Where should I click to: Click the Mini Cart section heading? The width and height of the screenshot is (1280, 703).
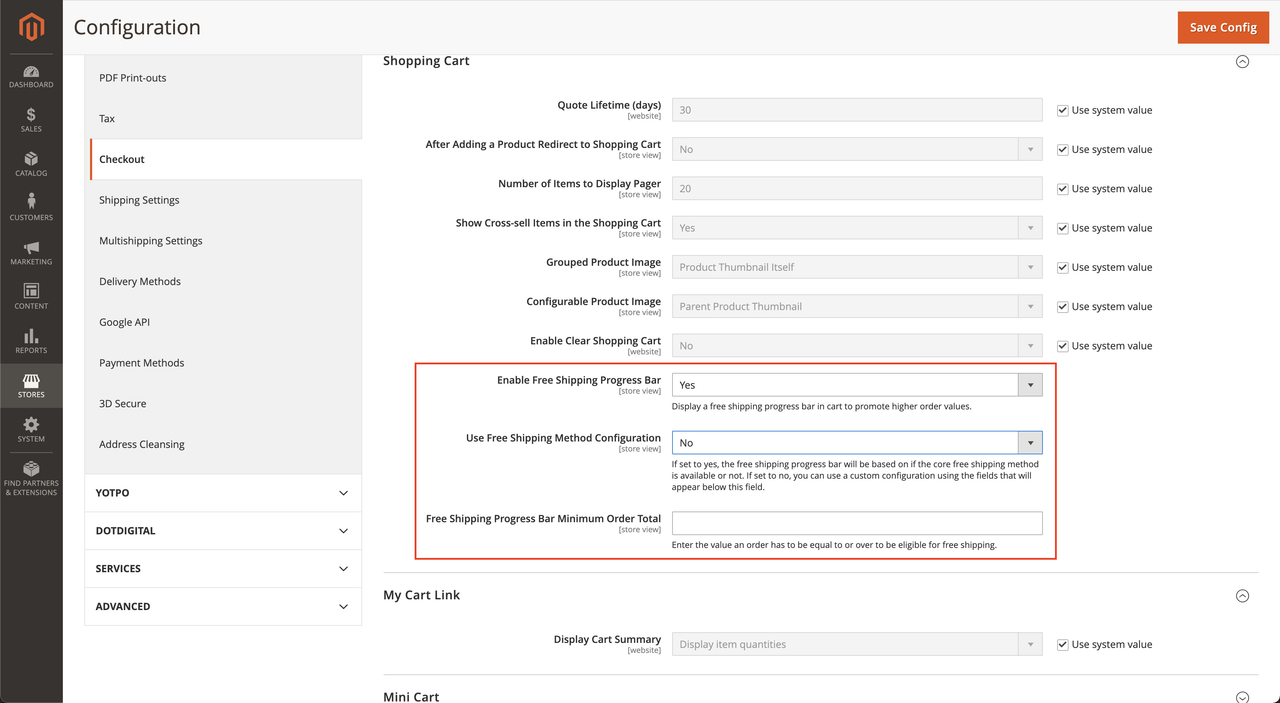[411, 697]
